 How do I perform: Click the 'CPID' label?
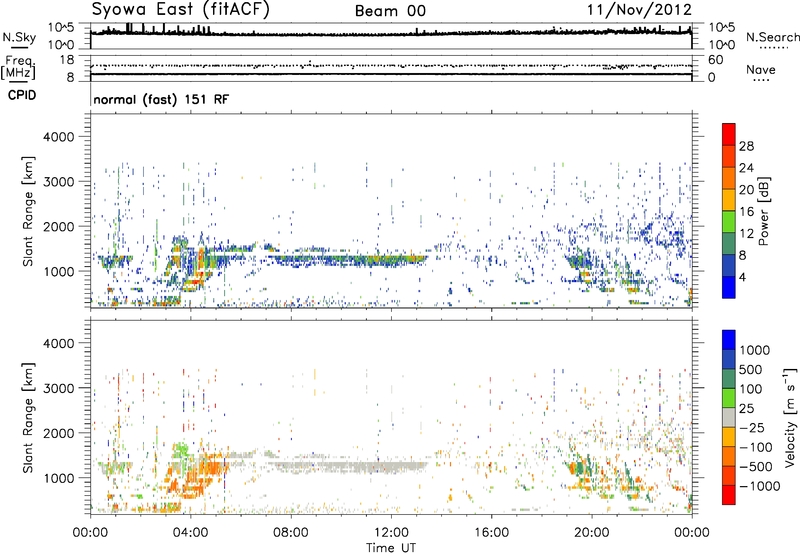click(x=22, y=95)
